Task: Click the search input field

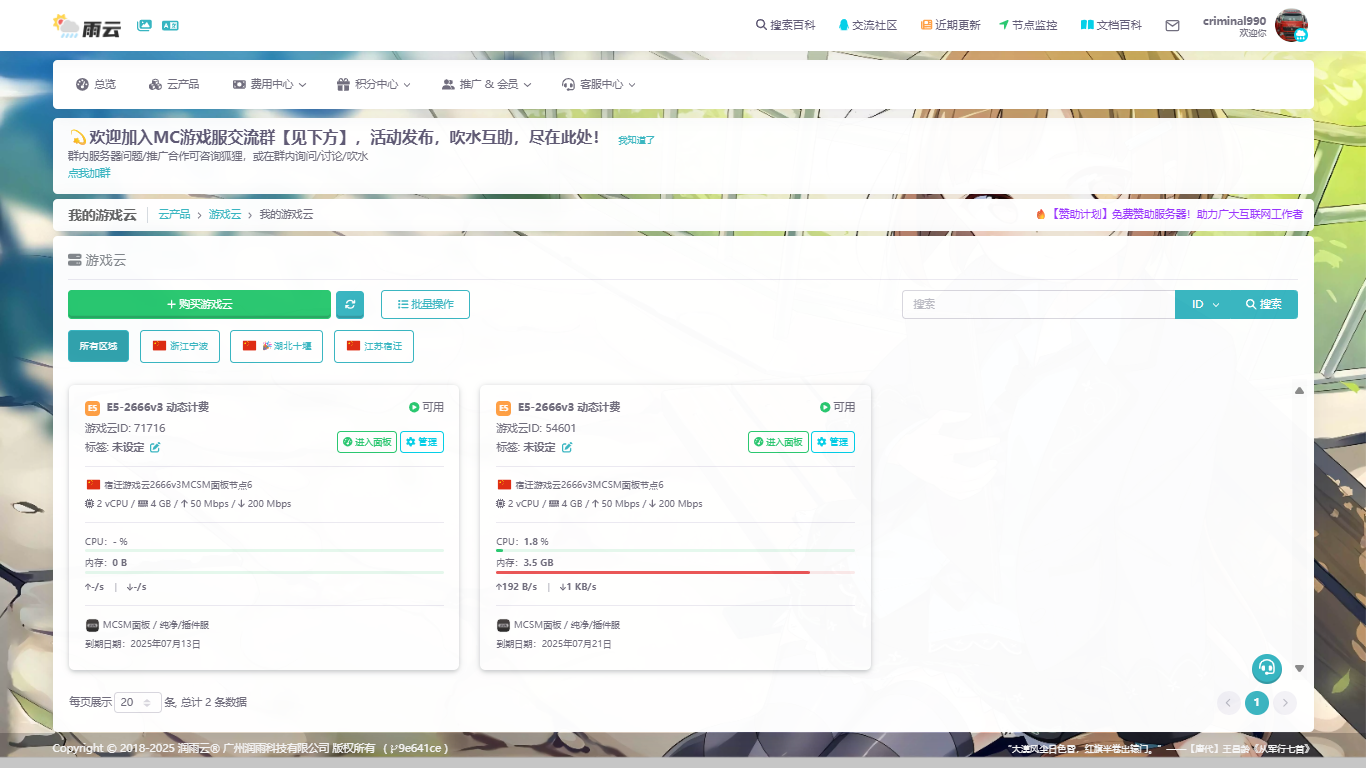Action: (x=1037, y=304)
